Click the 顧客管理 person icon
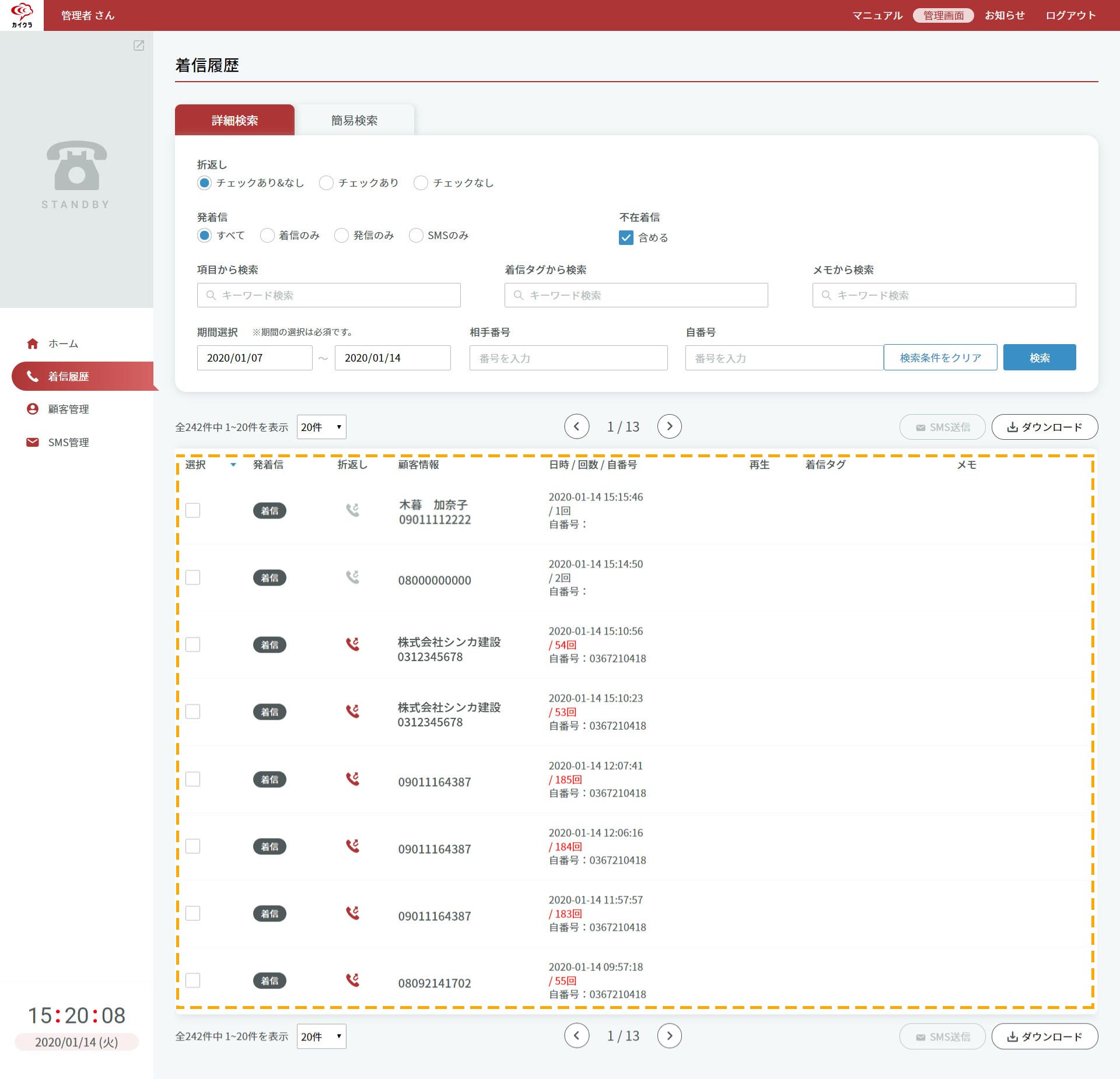 33,409
